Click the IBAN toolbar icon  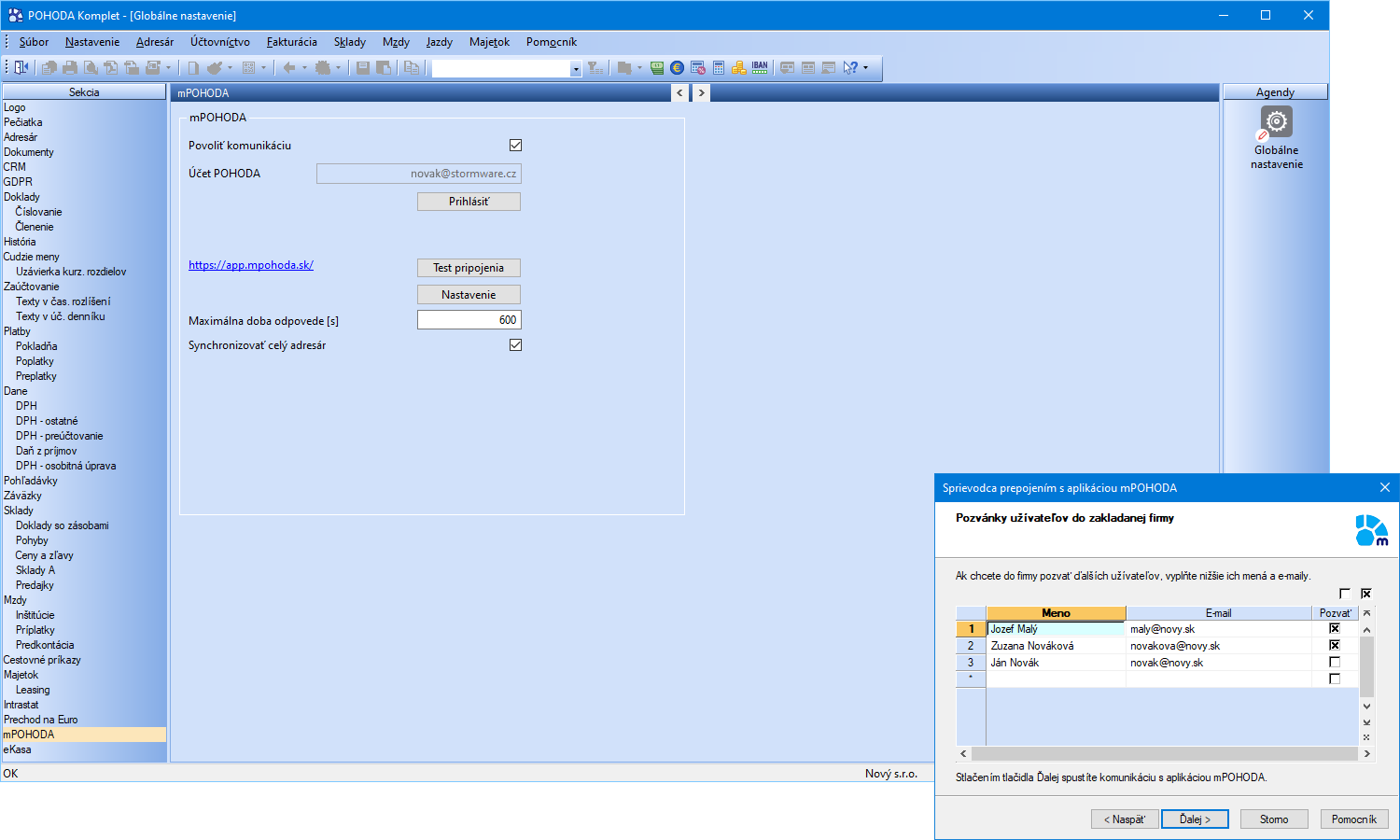[760, 67]
